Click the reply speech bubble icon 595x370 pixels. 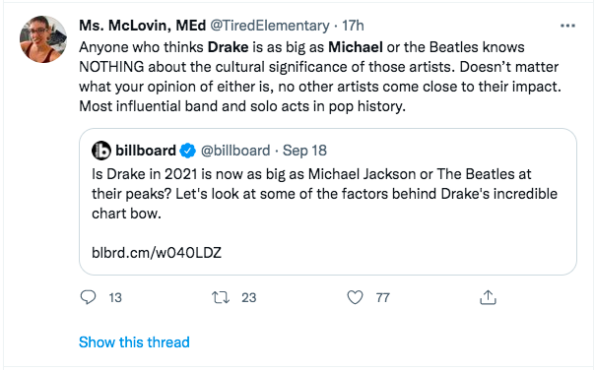click(x=88, y=297)
